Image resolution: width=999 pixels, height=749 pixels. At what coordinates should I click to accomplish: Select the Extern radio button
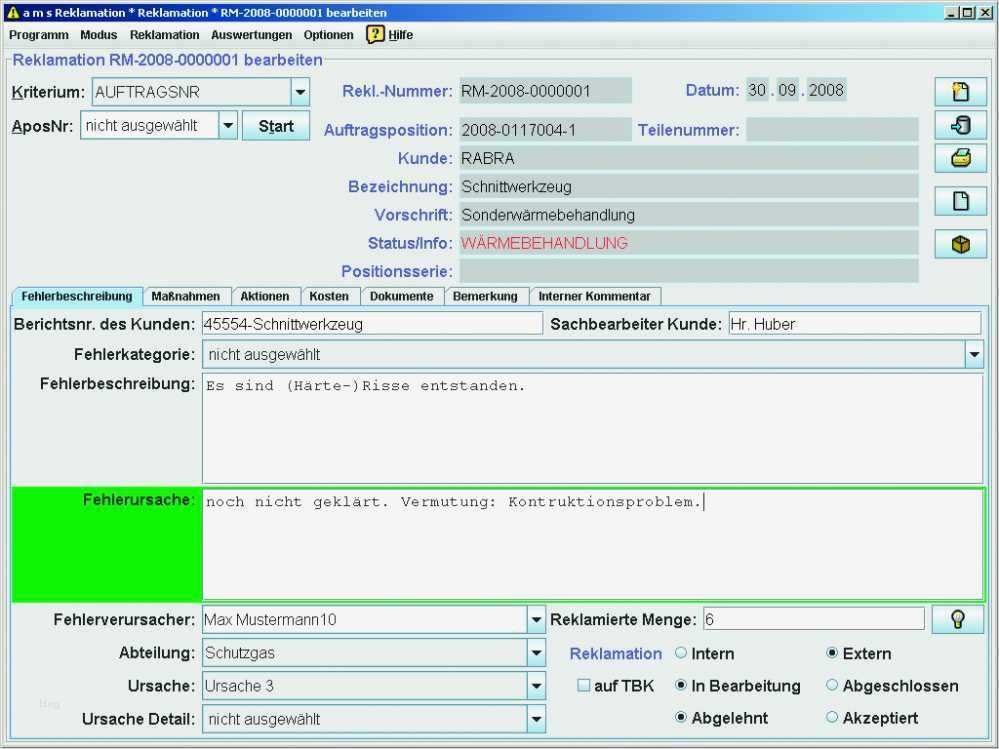[x=831, y=653]
